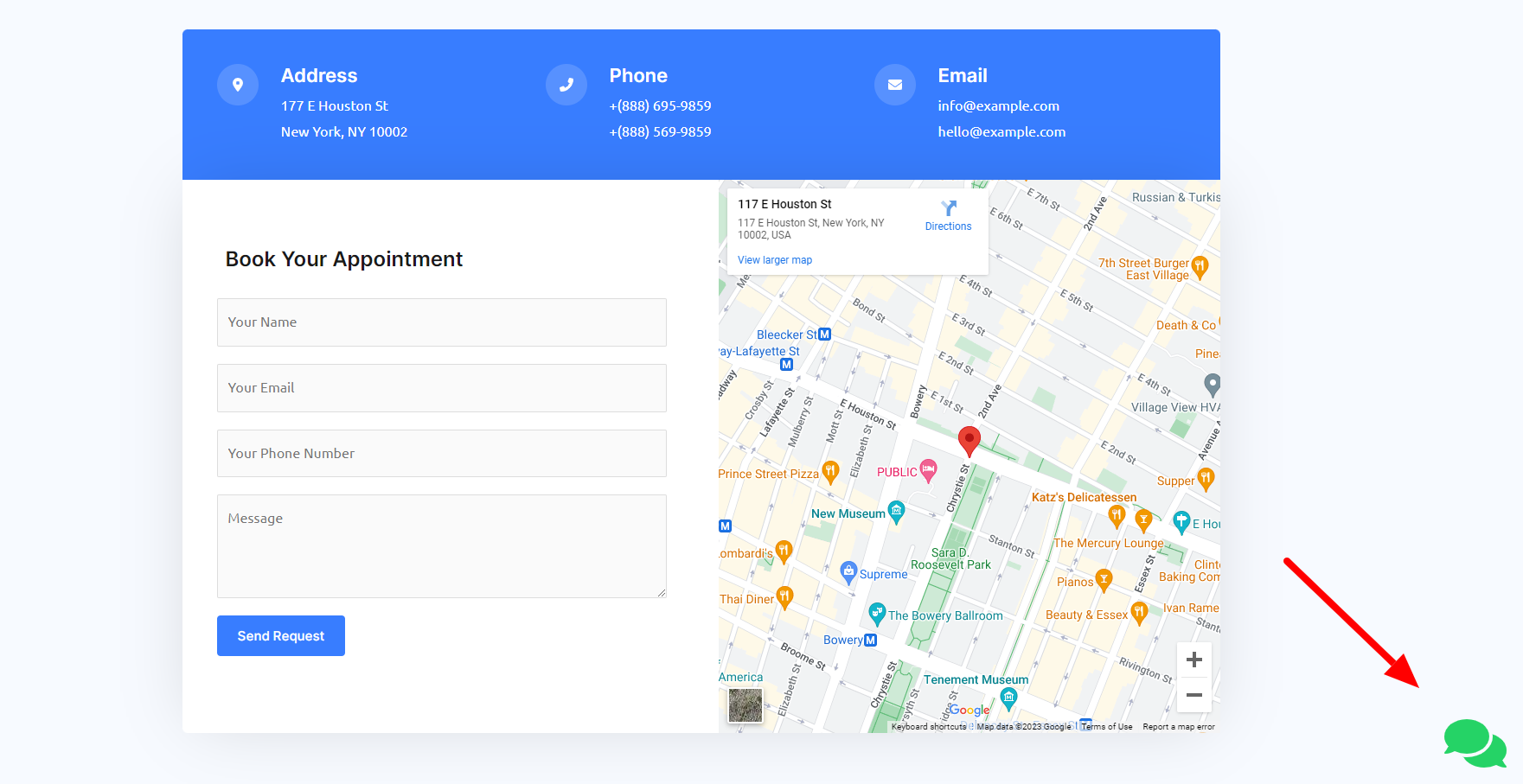Focus the Your Name input field
This screenshot has height=784, width=1523.
coord(442,322)
